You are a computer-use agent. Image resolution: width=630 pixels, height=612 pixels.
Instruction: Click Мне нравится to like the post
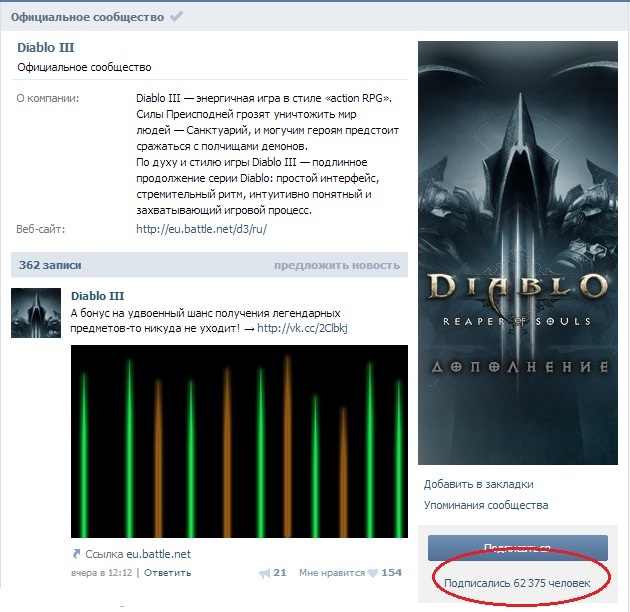(x=332, y=573)
